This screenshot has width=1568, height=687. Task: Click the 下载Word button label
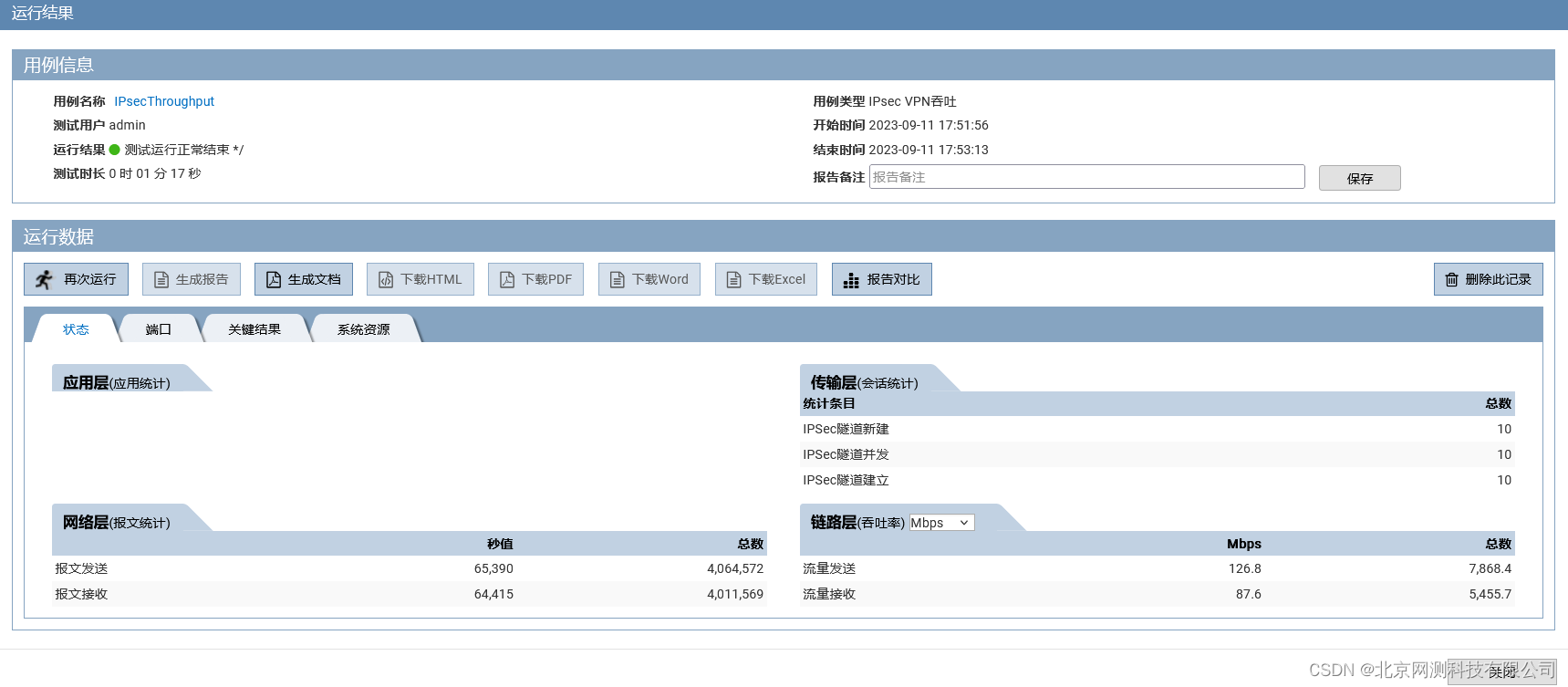(x=660, y=279)
